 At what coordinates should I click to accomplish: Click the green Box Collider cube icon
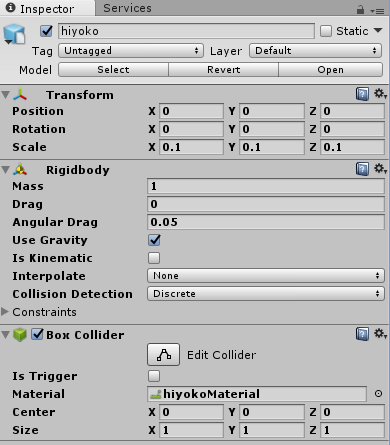[x=20, y=335]
